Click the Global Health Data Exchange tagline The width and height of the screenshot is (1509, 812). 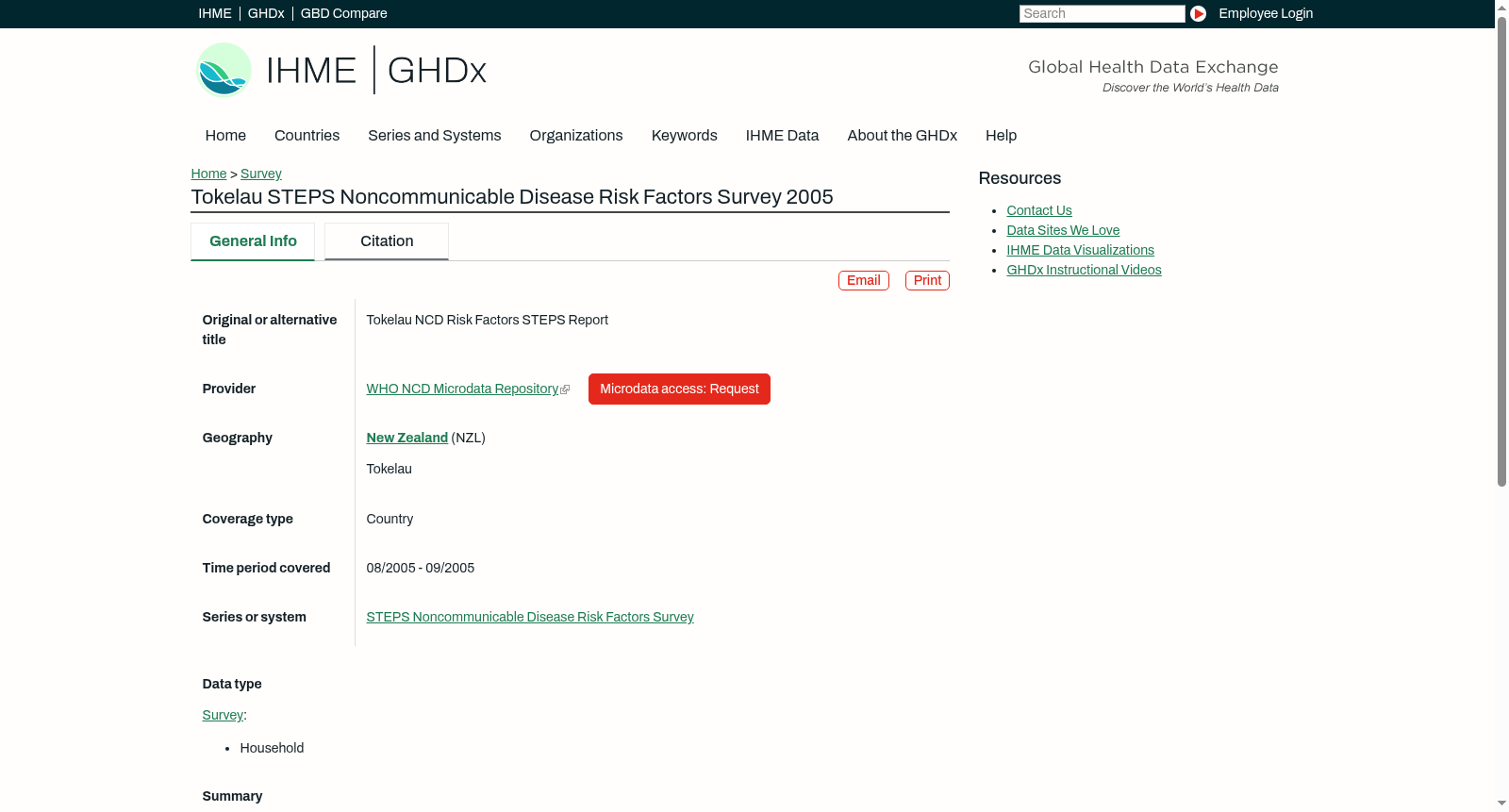pos(1153,67)
